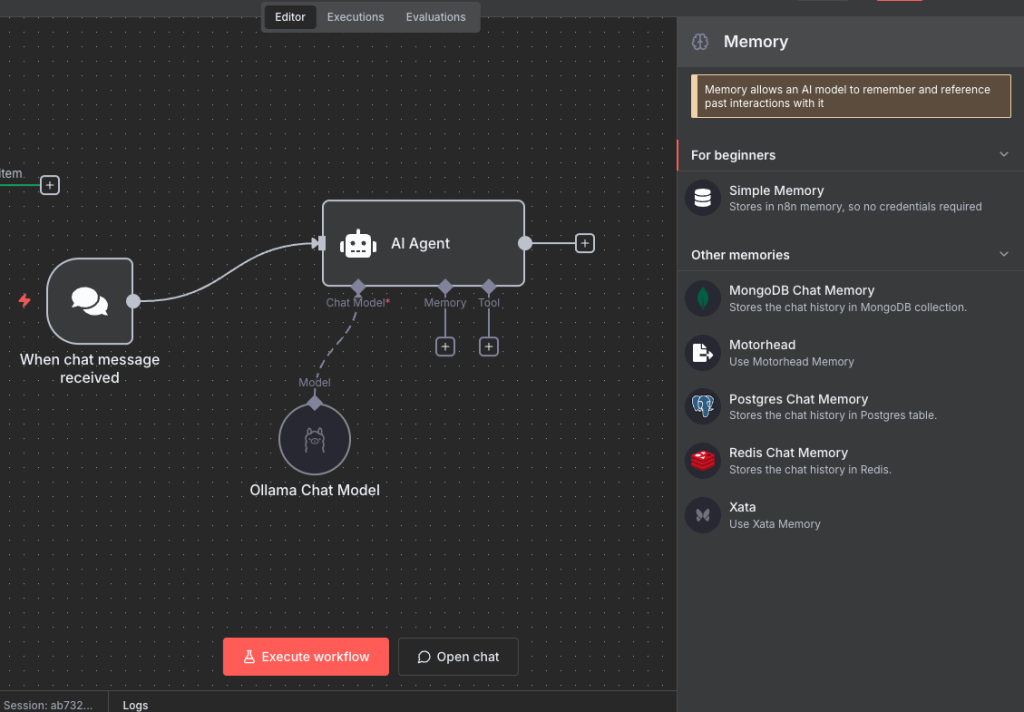Select the Ollama Chat Model llama node
Screen dimensions: 1024x712
click(314, 439)
